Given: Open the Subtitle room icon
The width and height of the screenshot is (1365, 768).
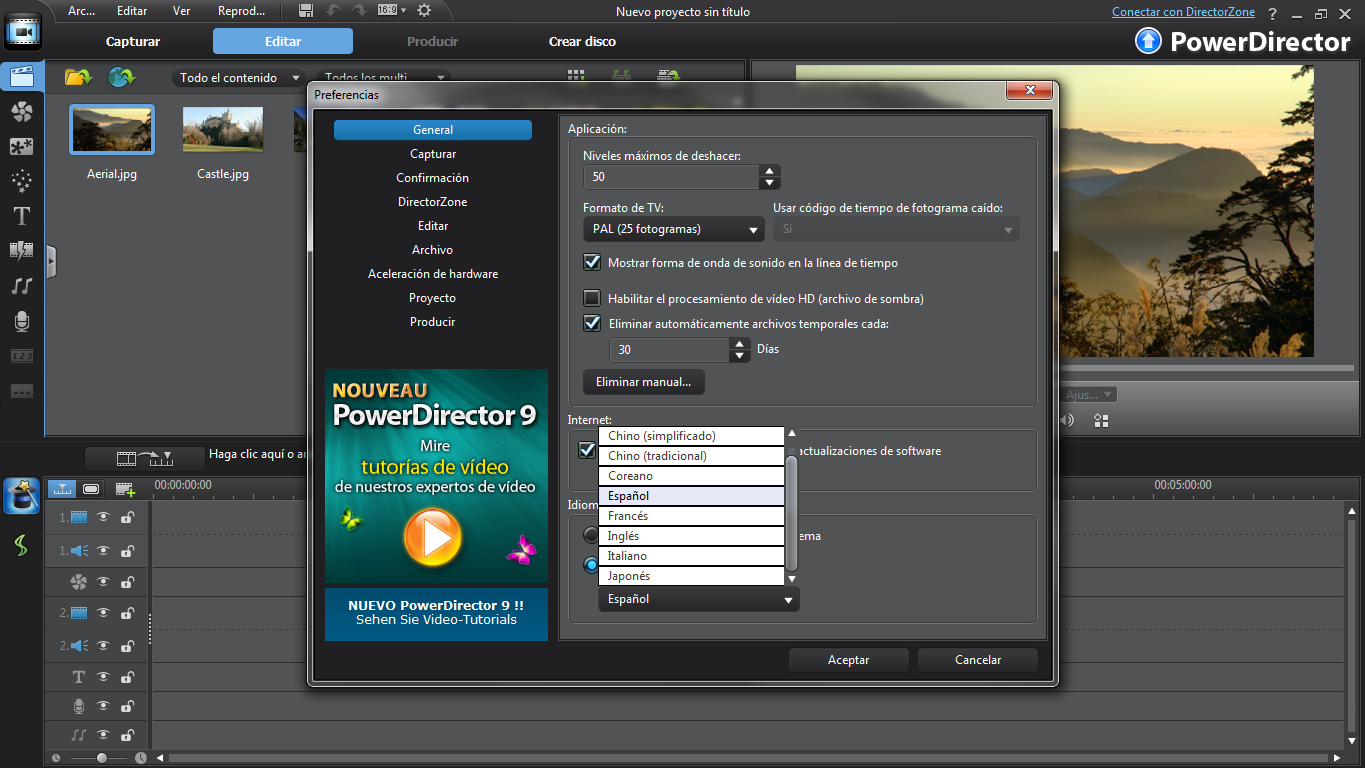Looking at the screenshot, I should click(x=21, y=390).
